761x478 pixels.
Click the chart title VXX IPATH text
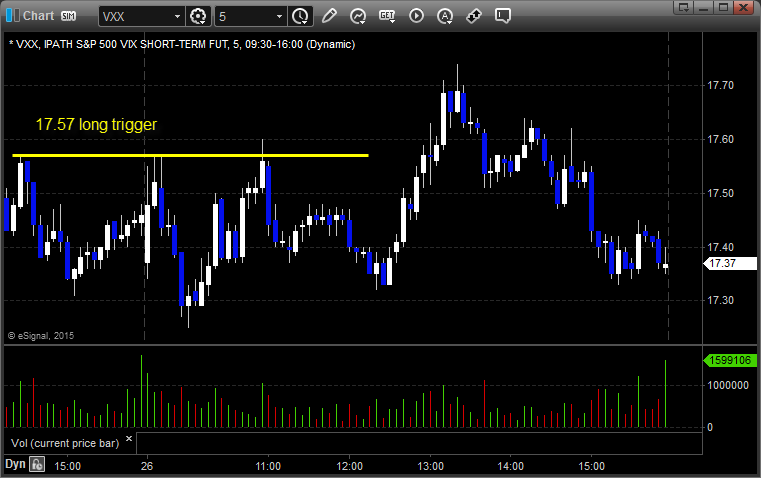182,44
